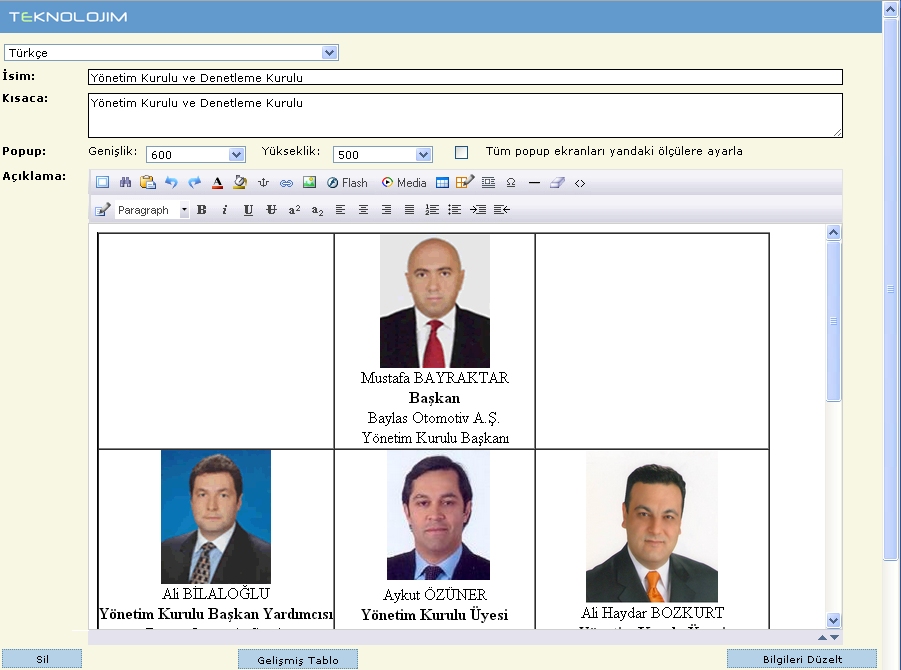Redo the edit in the editor
Viewport: 901px width, 670px height.
click(x=194, y=183)
